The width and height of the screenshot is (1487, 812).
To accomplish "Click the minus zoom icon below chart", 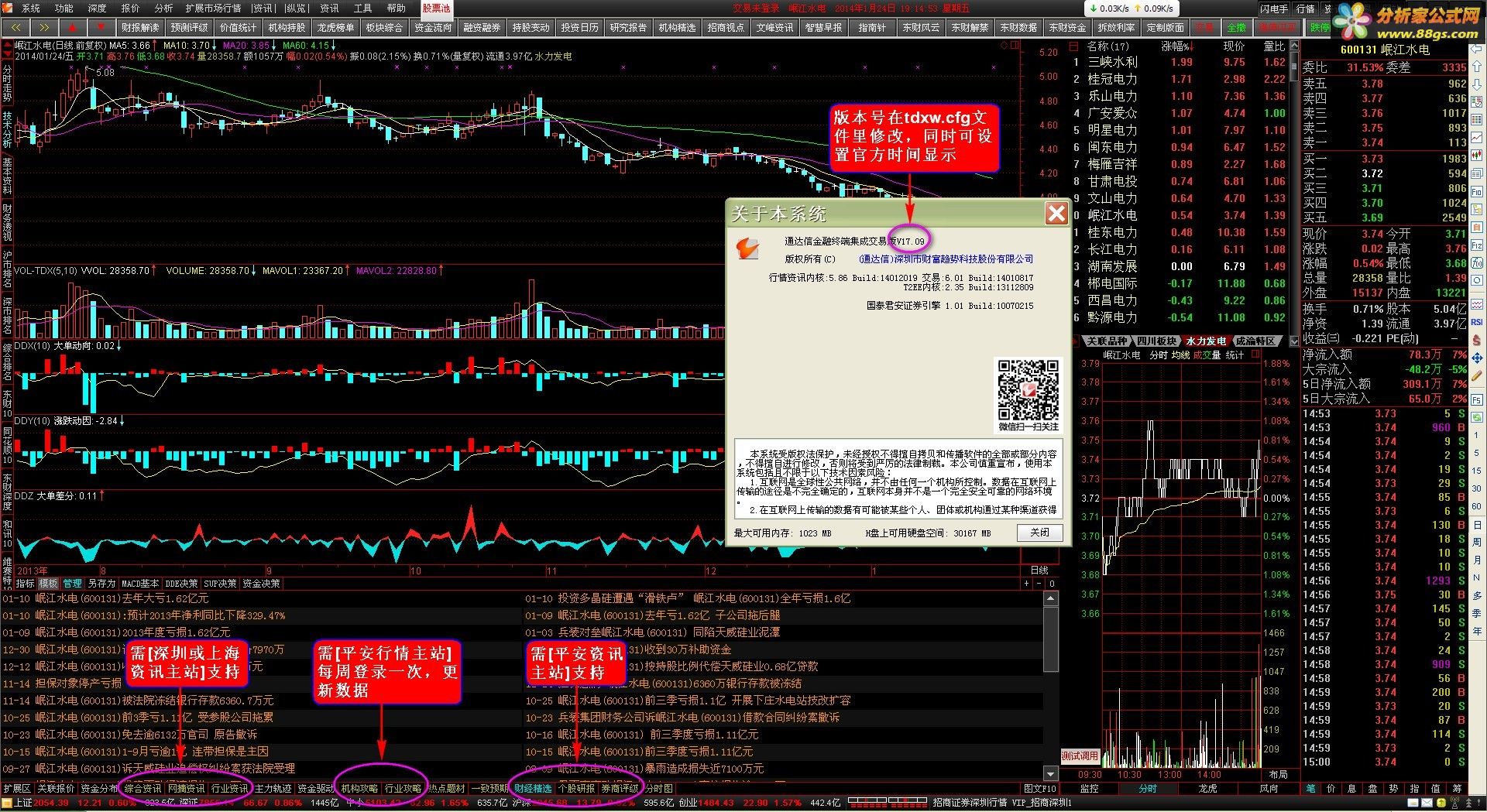I will 1039,584.
